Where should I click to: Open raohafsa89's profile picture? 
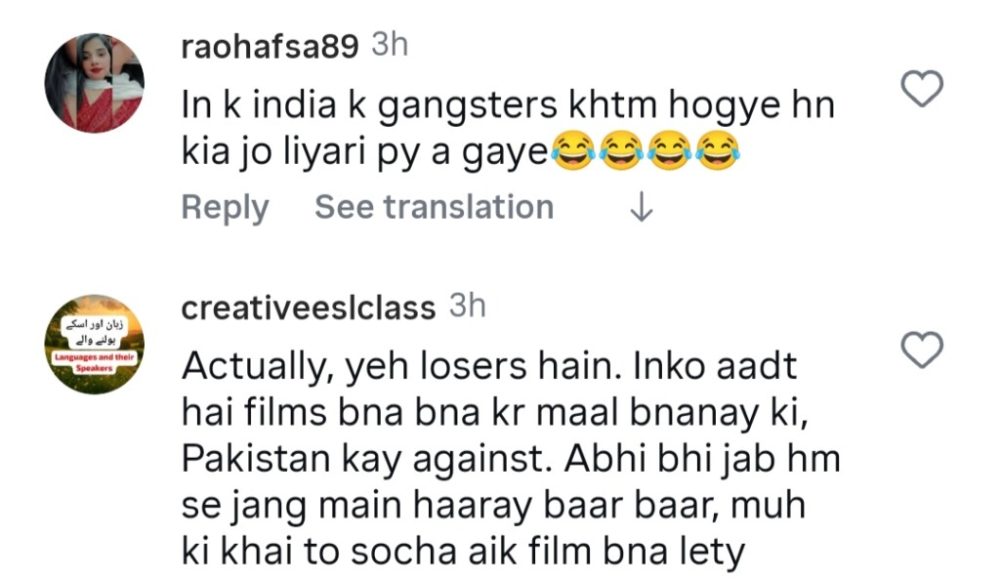(97, 81)
